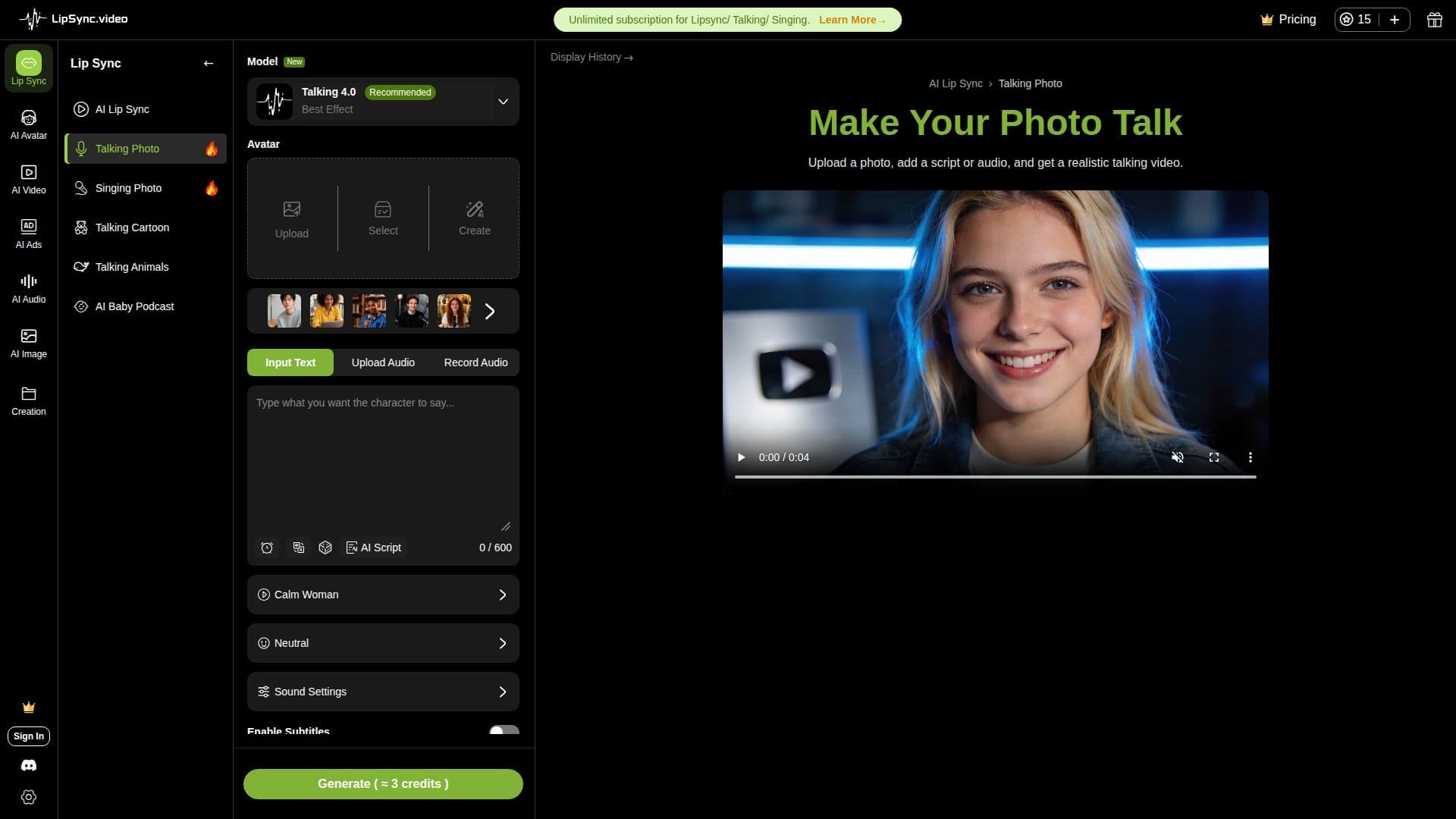Add credits with the plus icon
1456x819 pixels.
[x=1394, y=20]
